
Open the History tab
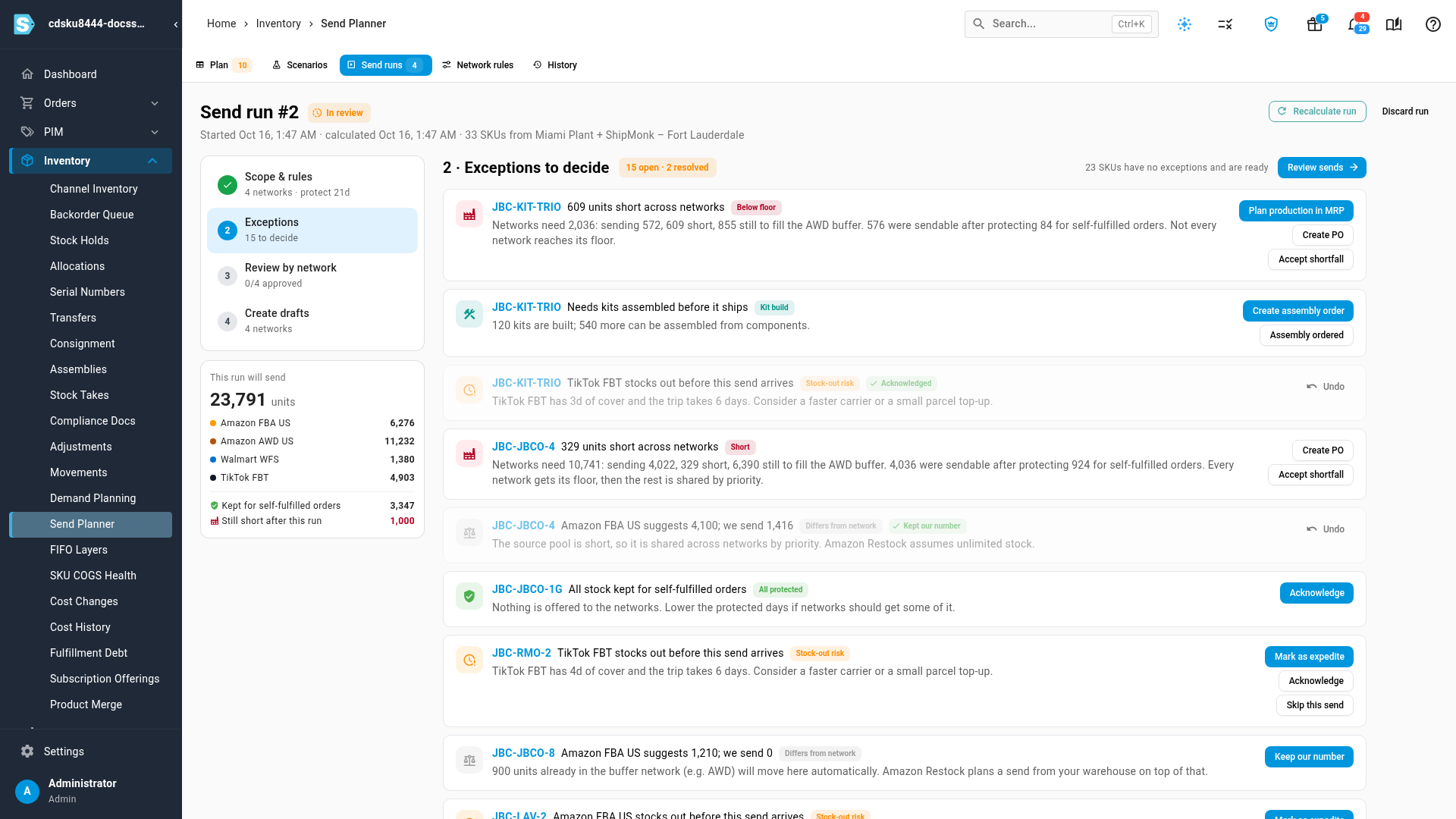coord(555,65)
